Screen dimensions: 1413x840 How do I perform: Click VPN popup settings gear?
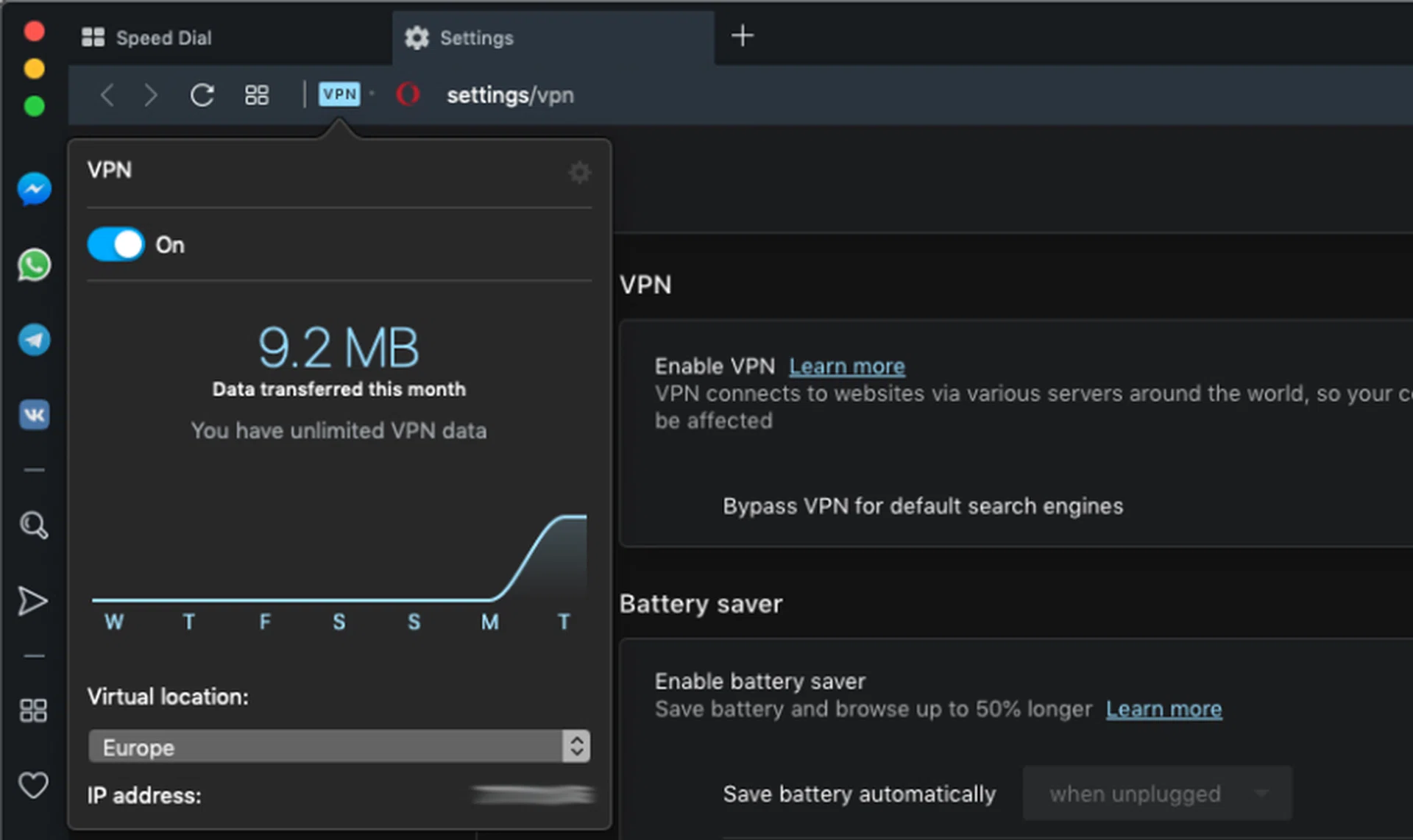coord(579,173)
